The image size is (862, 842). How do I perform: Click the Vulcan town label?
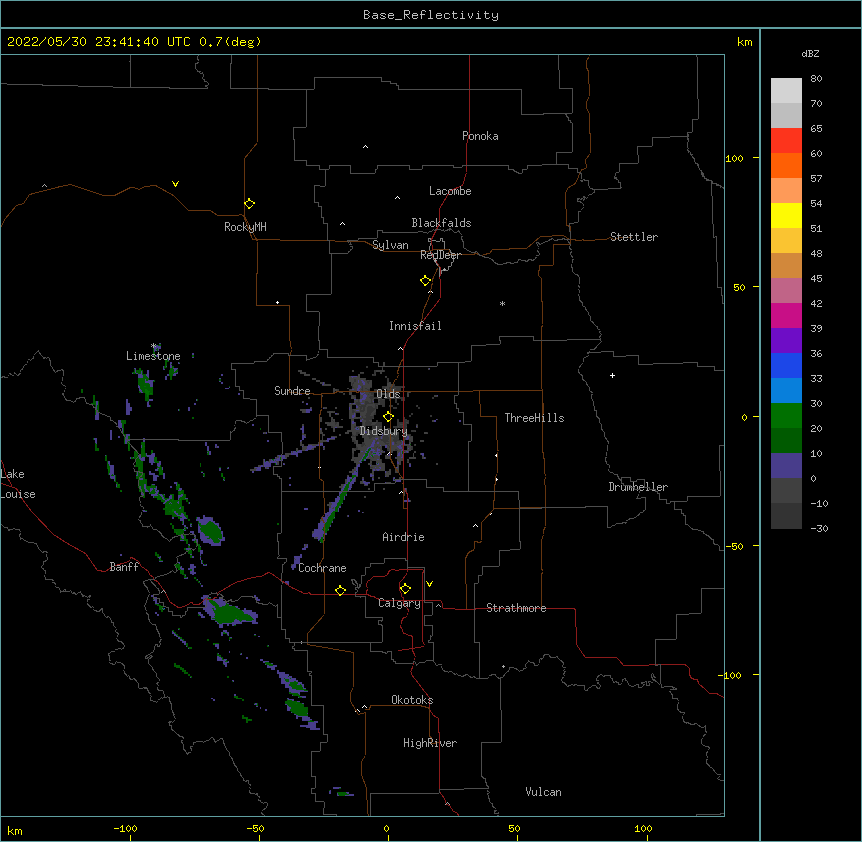point(543,792)
